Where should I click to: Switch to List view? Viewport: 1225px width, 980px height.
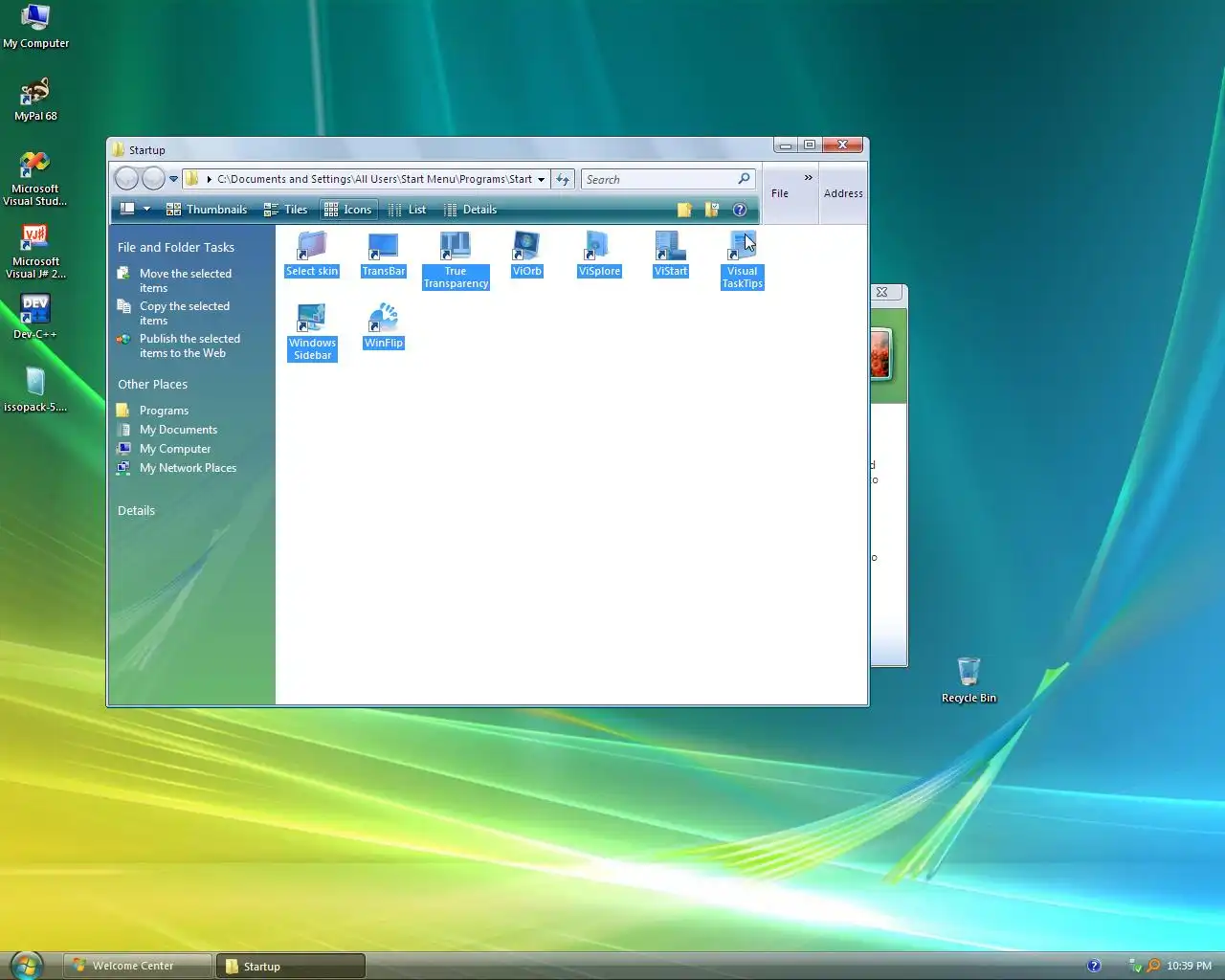[x=407, y=210]
